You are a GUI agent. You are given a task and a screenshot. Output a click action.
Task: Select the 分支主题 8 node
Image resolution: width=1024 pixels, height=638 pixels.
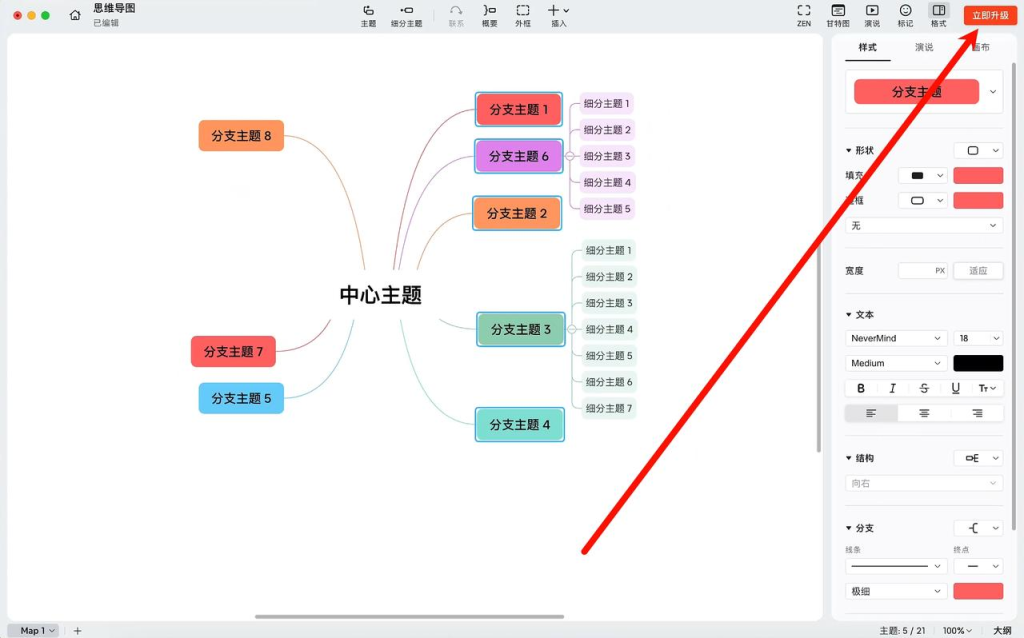point(241,136)
